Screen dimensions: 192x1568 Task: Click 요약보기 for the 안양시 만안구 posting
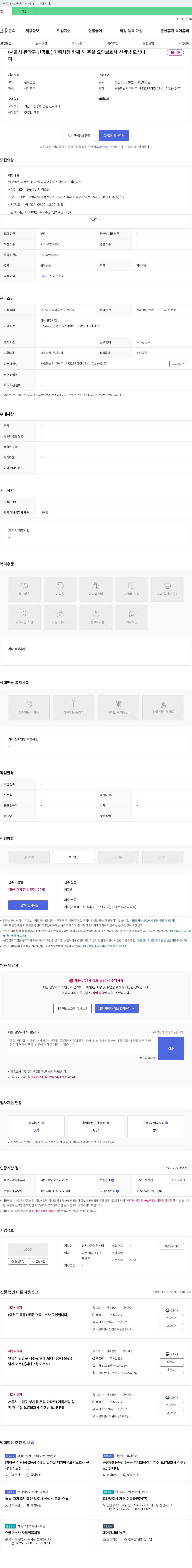point(172,1362)
